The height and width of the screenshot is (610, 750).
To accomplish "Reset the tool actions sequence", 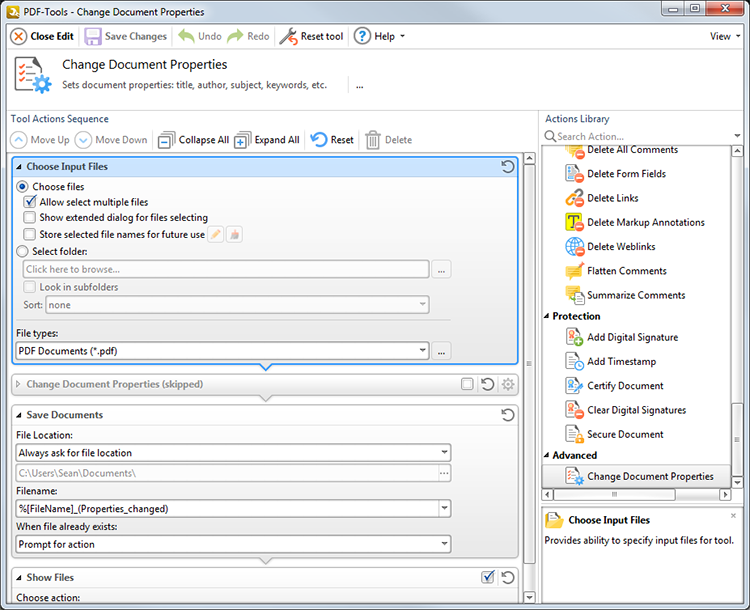I will [x=332, y=140].
